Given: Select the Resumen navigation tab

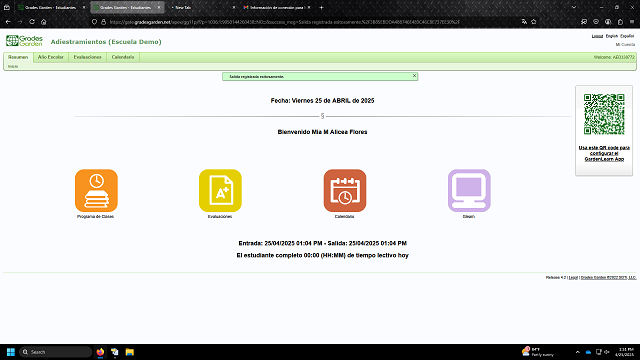Looking at the screenshot, I should 18,58.
